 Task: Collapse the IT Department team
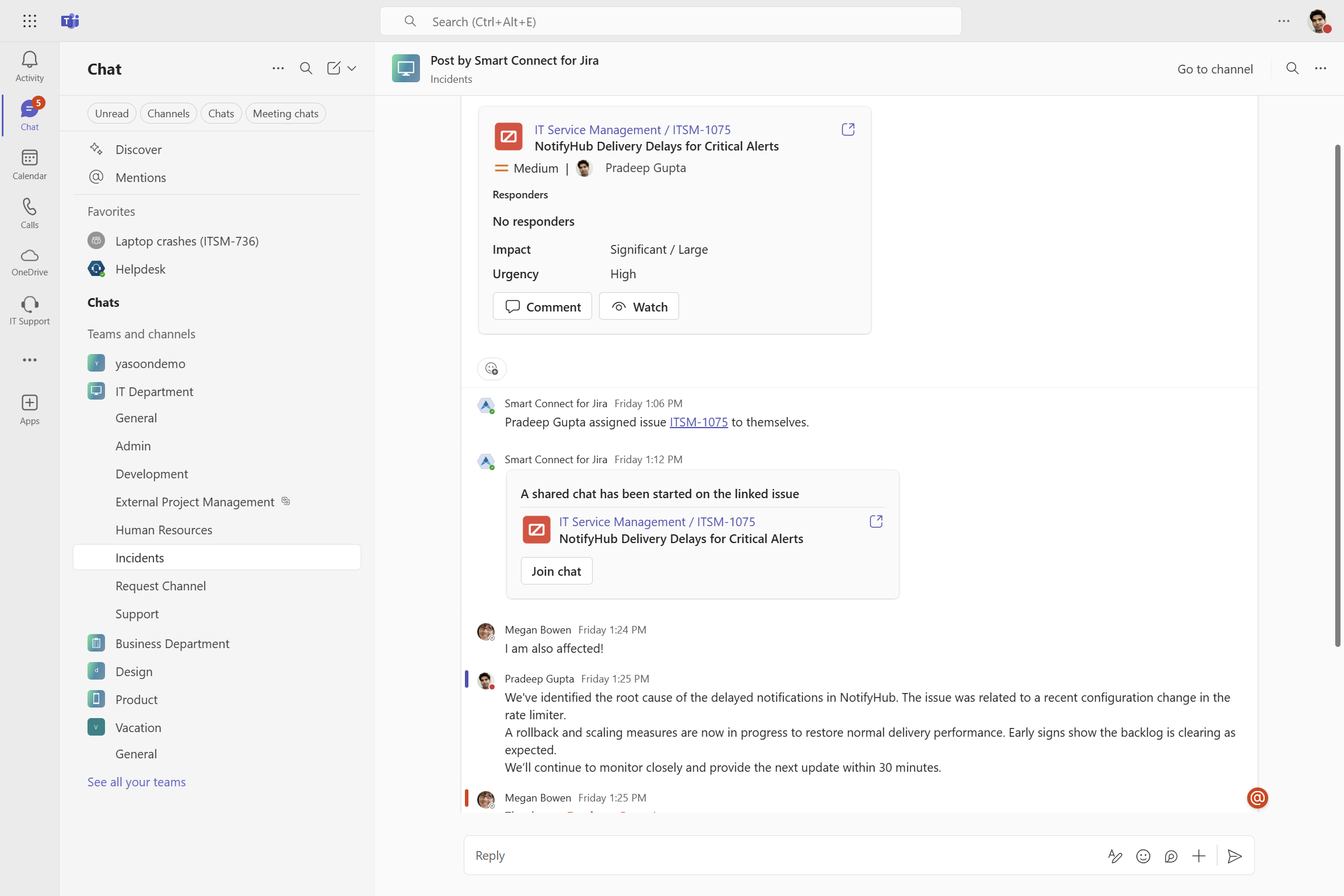tap(154, 391)
